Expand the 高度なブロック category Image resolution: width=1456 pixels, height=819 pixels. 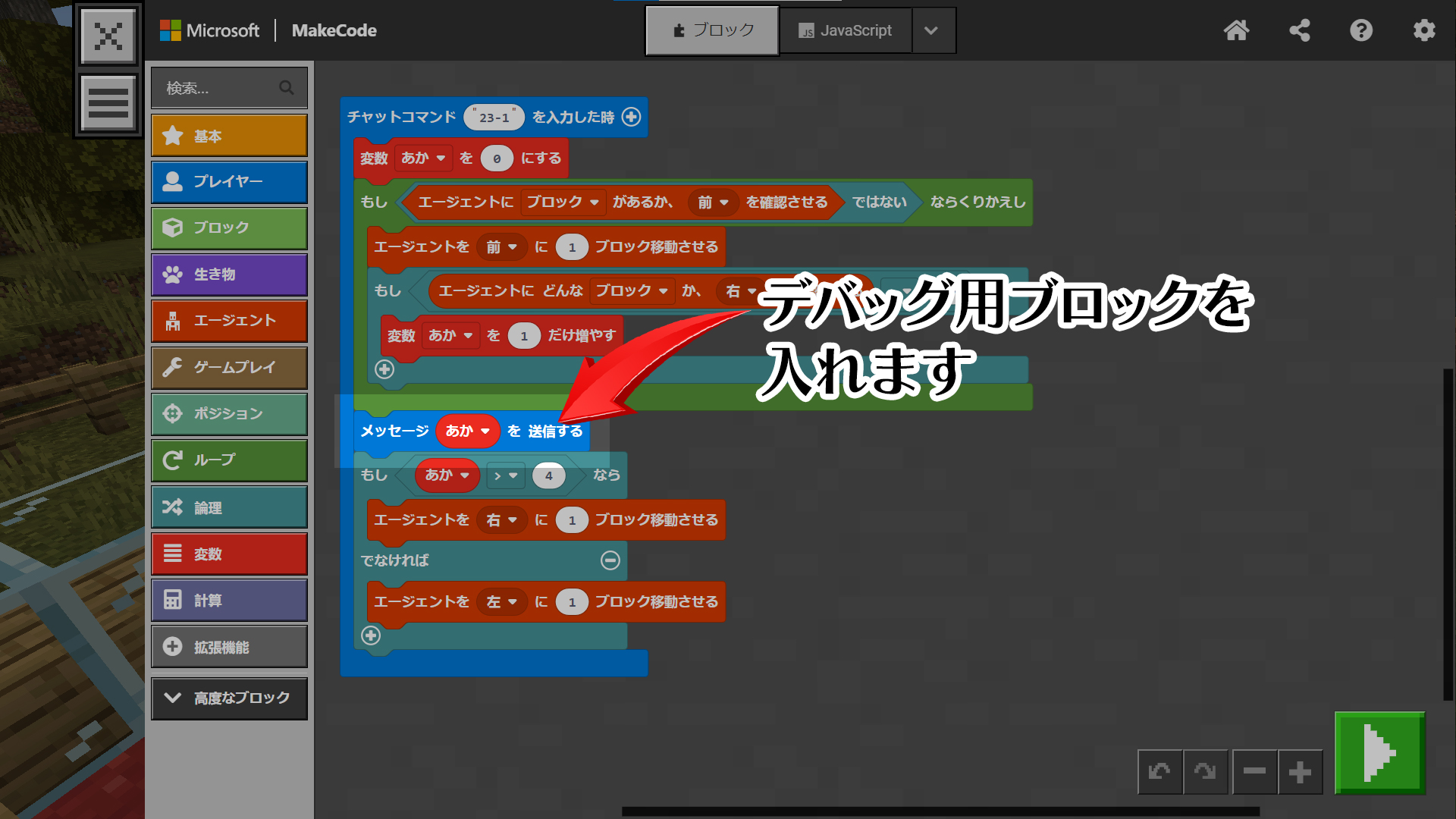pyautogui.click(x=229, y=698)
